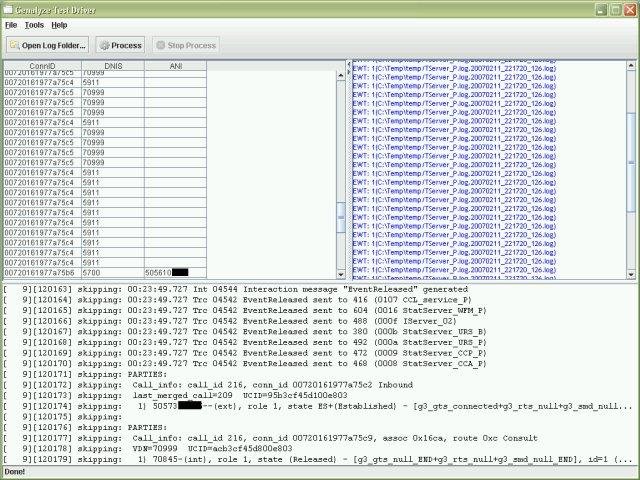Viewport: 640px width, 480px height.
Task: Open the Tools menu
Action: (x=34, y=25)
